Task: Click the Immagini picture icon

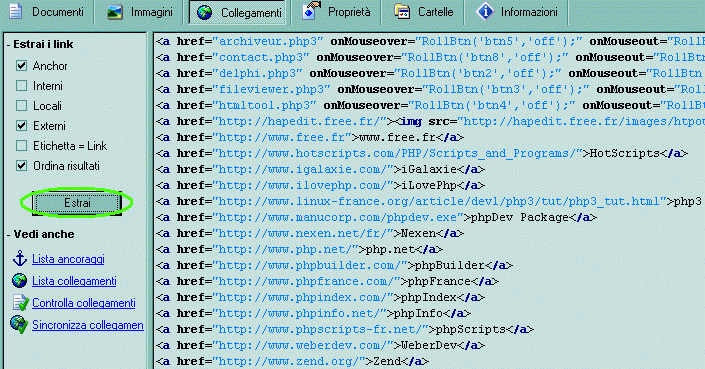Action: 115,12
